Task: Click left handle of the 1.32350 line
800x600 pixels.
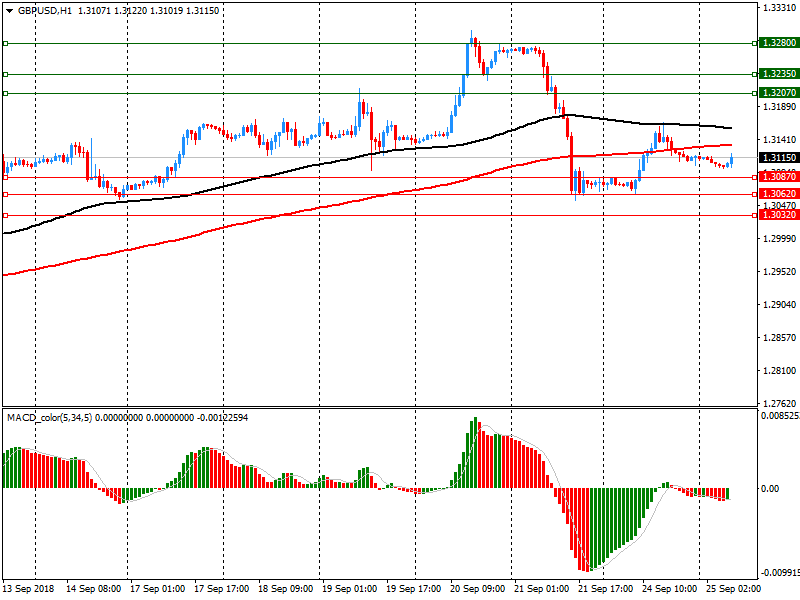Action: [x=5, y=74]
